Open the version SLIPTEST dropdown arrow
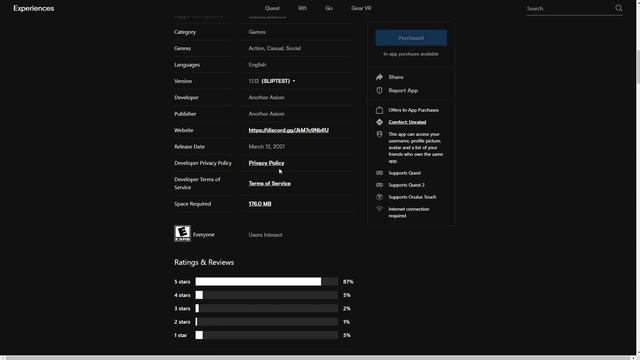The width and height of the screenshot is (640, 360). click(x=294, y=81)
